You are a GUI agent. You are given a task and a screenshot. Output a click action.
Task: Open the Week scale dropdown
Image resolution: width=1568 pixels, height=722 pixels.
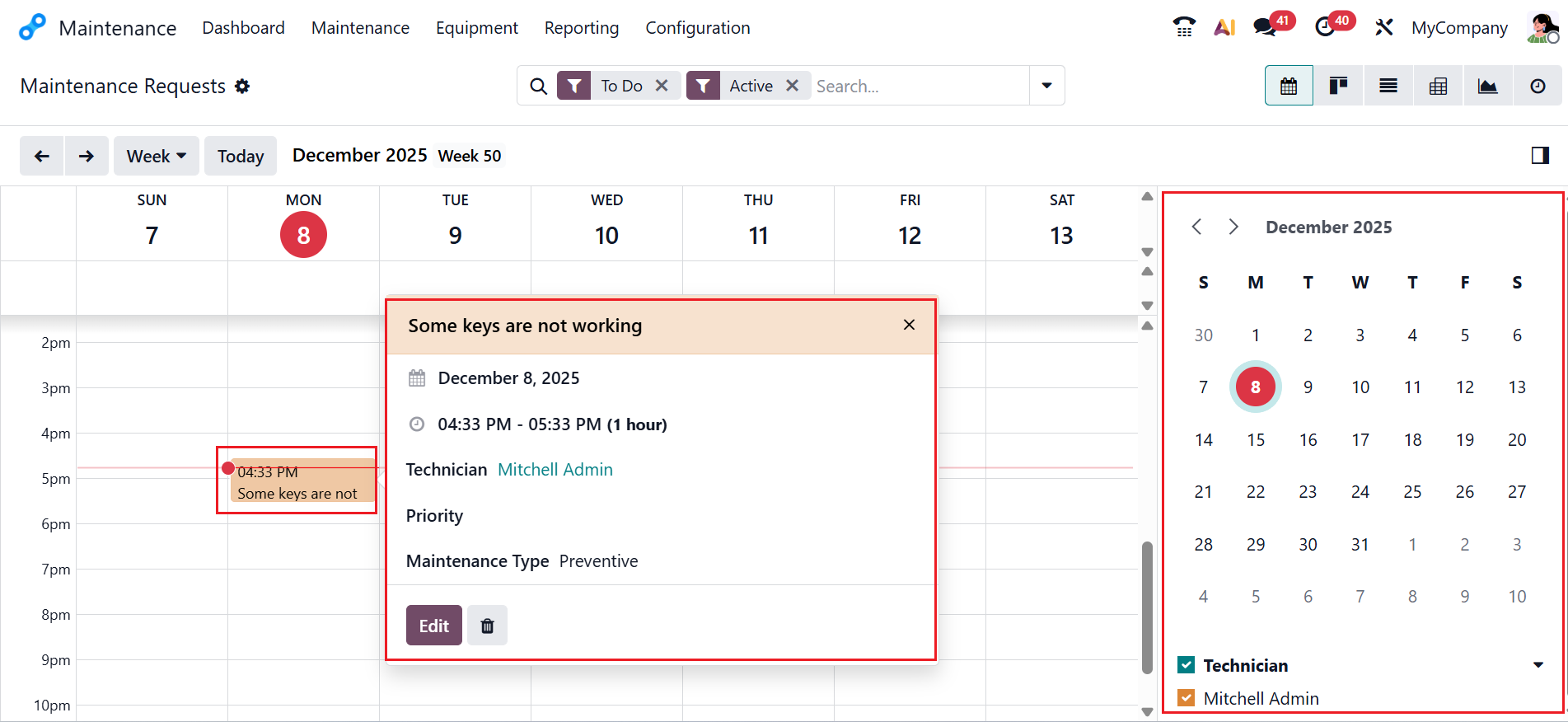(157, 156)
